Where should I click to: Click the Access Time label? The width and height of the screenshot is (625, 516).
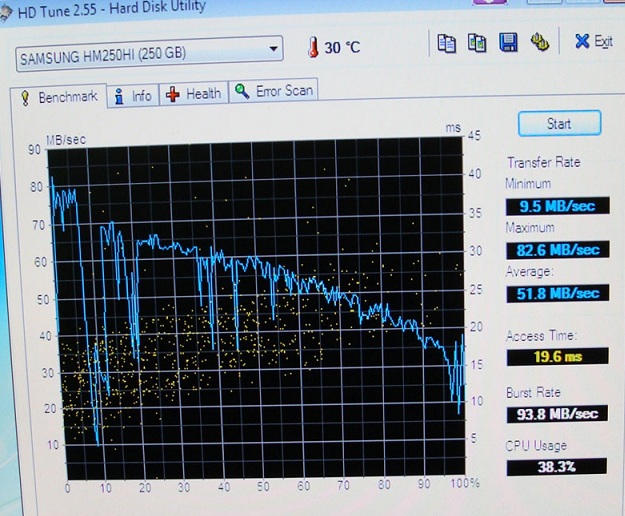pyautogui.click(x=541, y=335)
